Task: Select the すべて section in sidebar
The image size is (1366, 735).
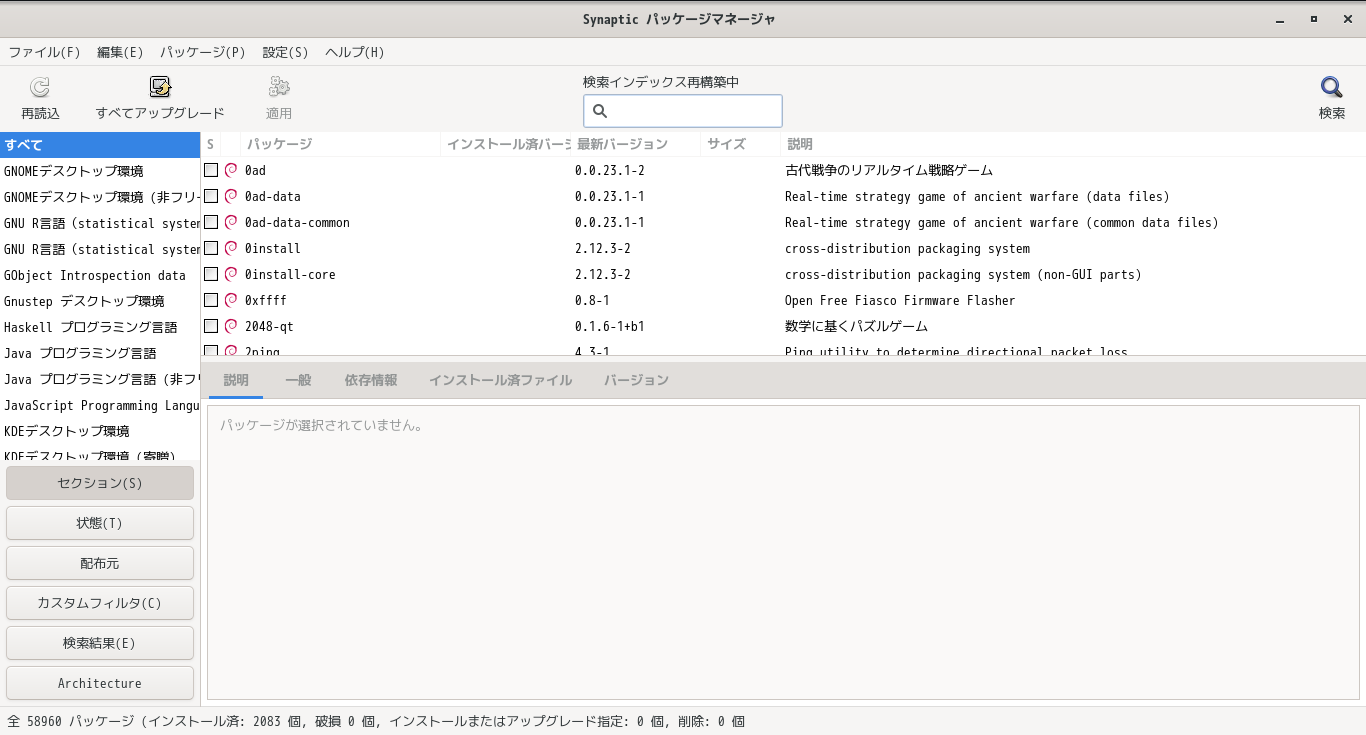Action: coord(100,145)
